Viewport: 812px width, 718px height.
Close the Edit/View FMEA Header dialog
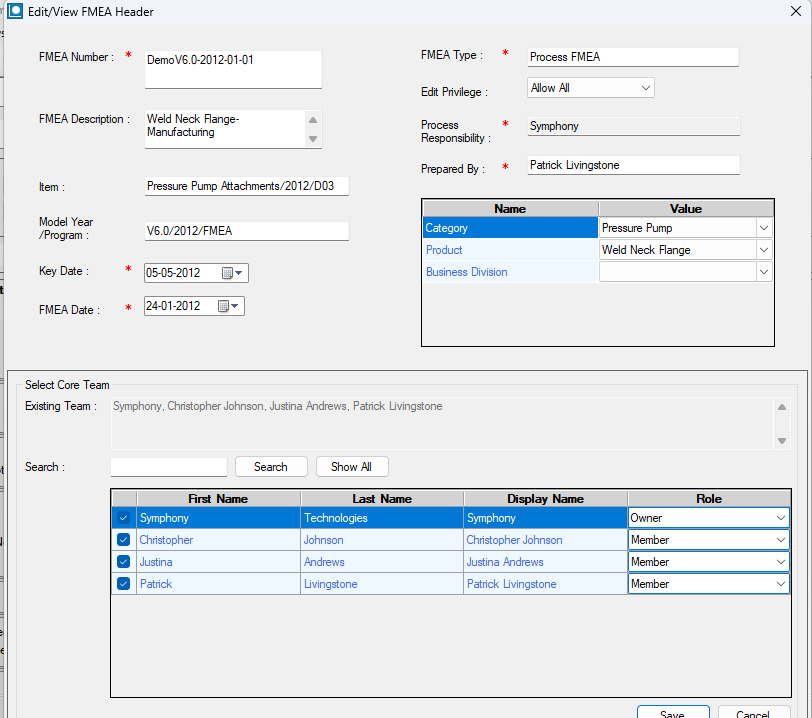[795, 12]
